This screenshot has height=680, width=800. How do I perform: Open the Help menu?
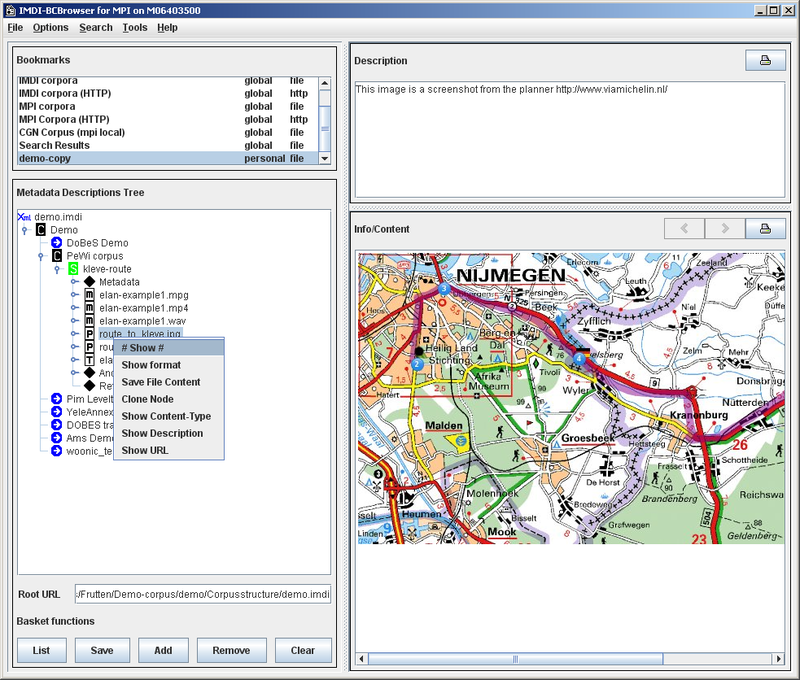click(167, 28)
